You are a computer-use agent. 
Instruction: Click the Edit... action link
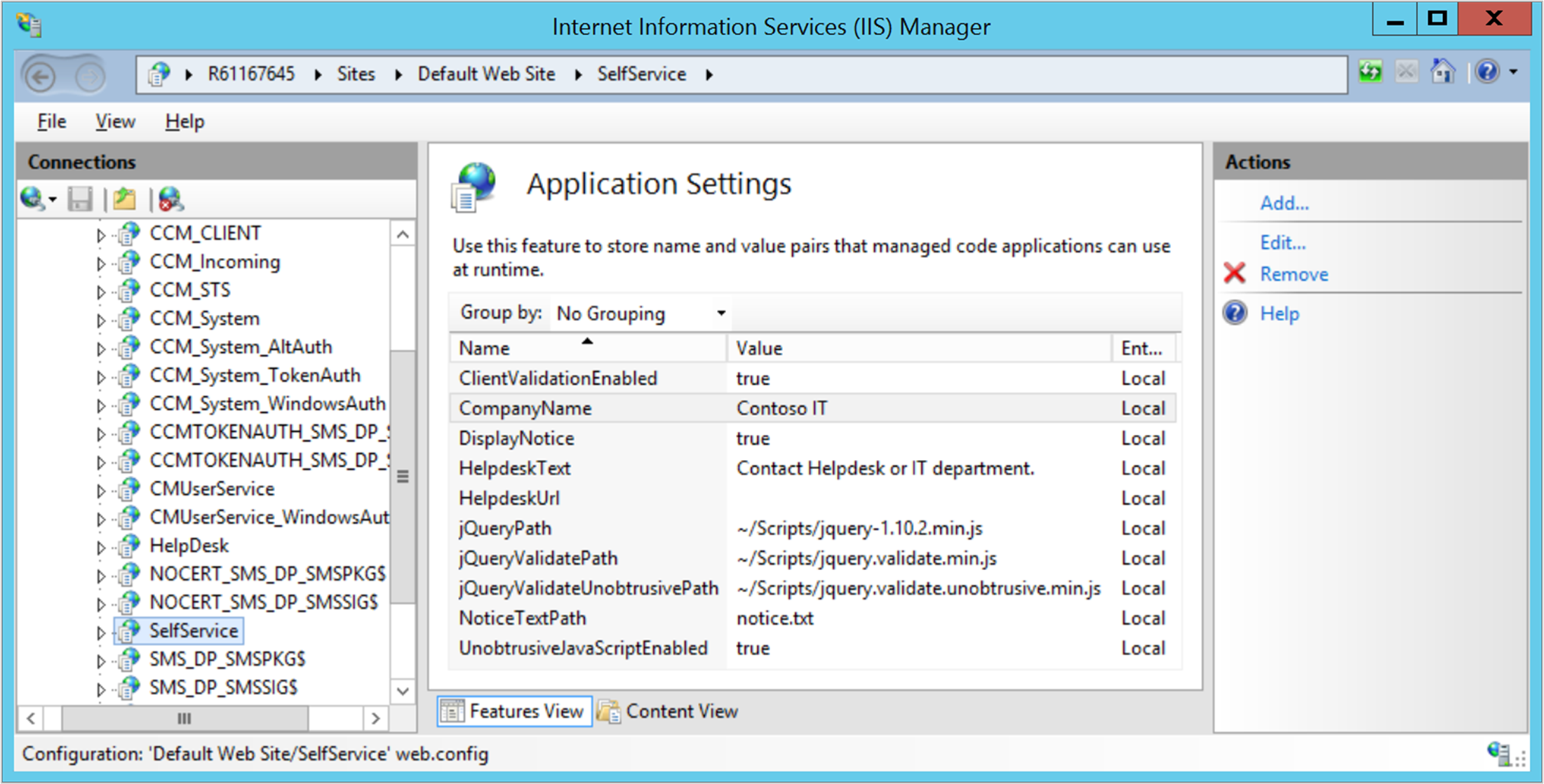1282,243
